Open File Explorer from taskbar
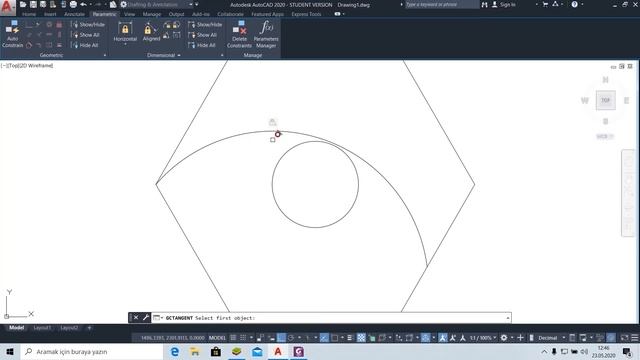The image size is (640, 360). tap(195, 351)
